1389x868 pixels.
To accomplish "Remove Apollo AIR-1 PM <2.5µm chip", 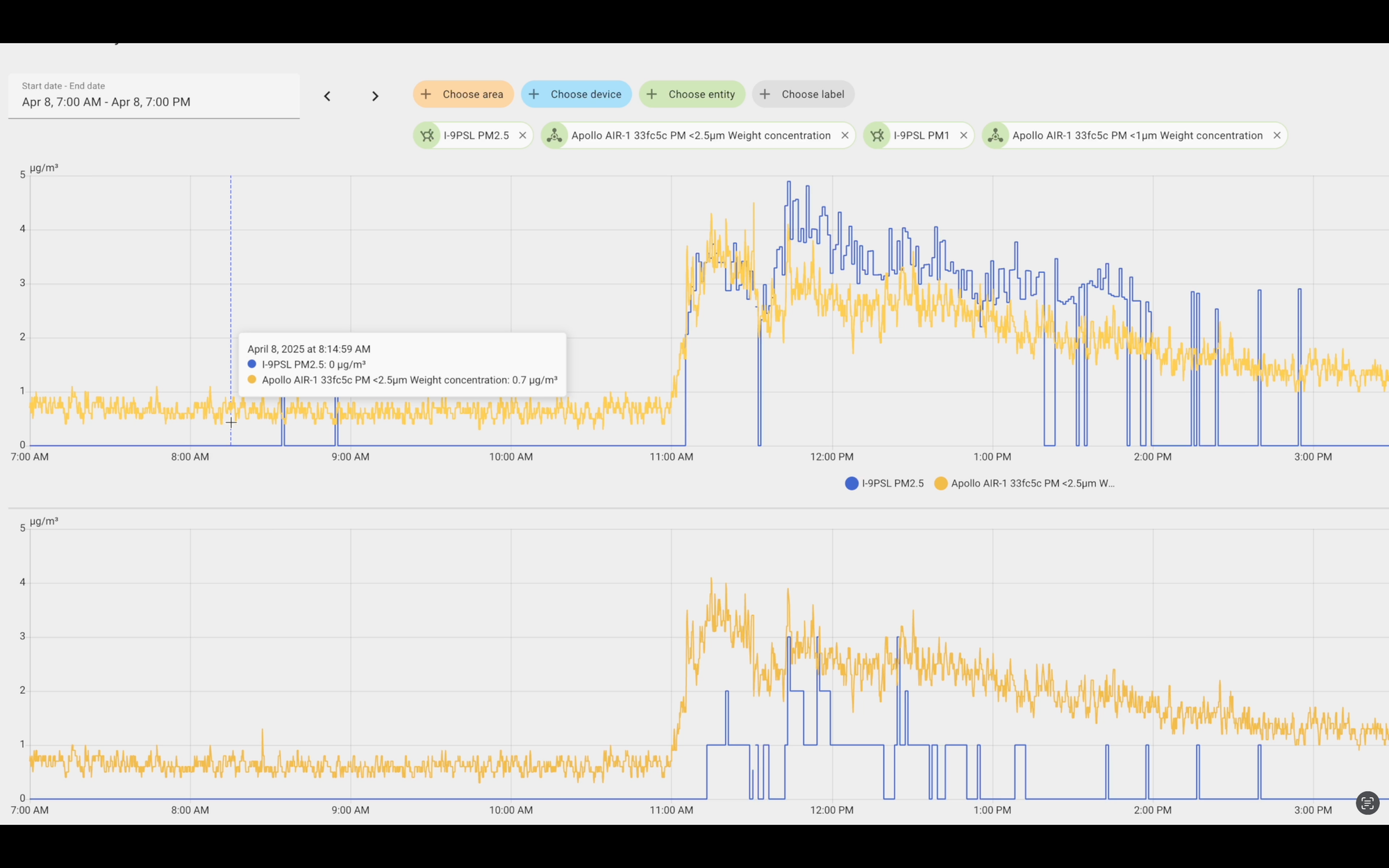I will pyautogui.click(x=845, y=135).
